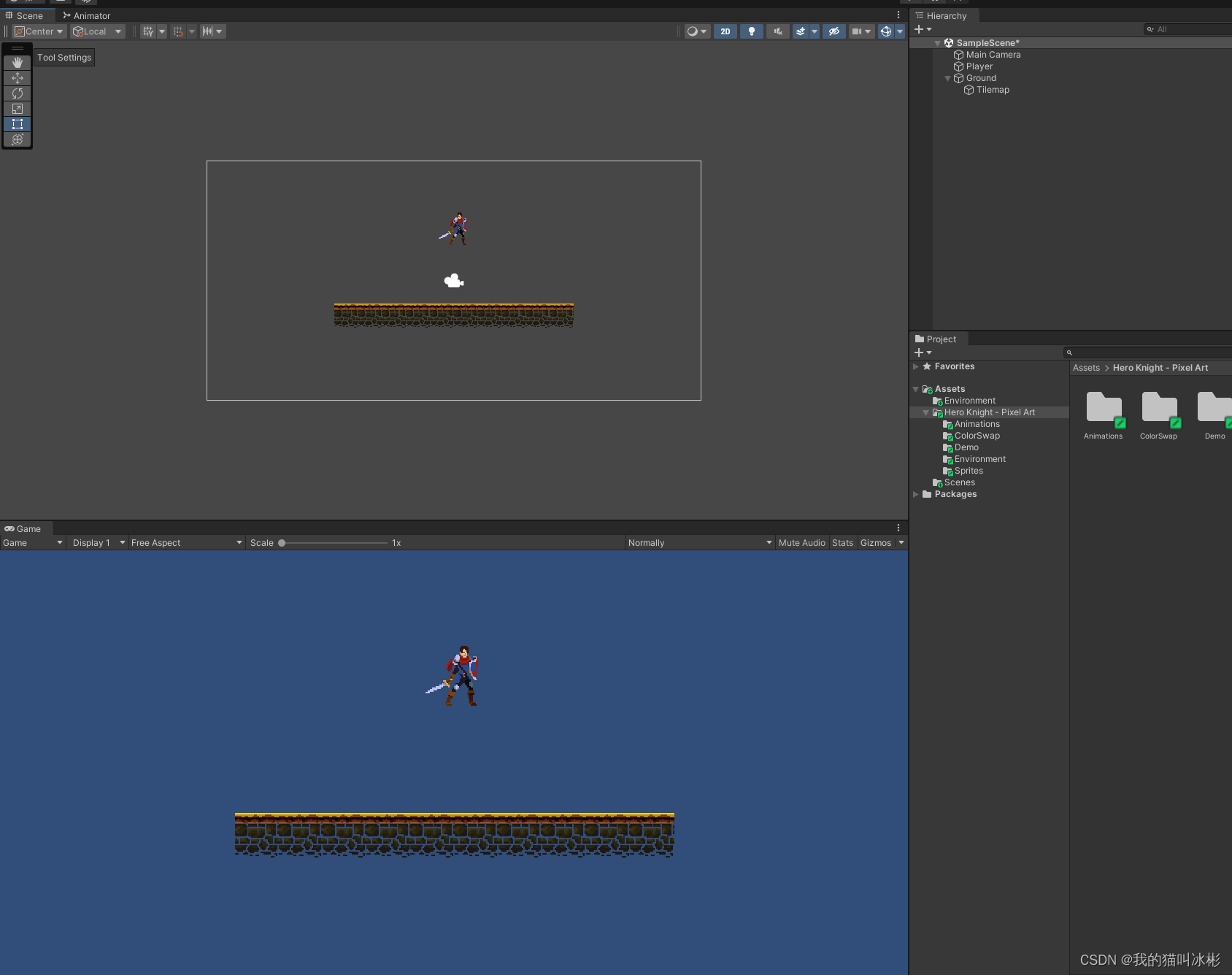Select the ColorSwap folder in tree
Screen dimensions: 1232x975
977,436
